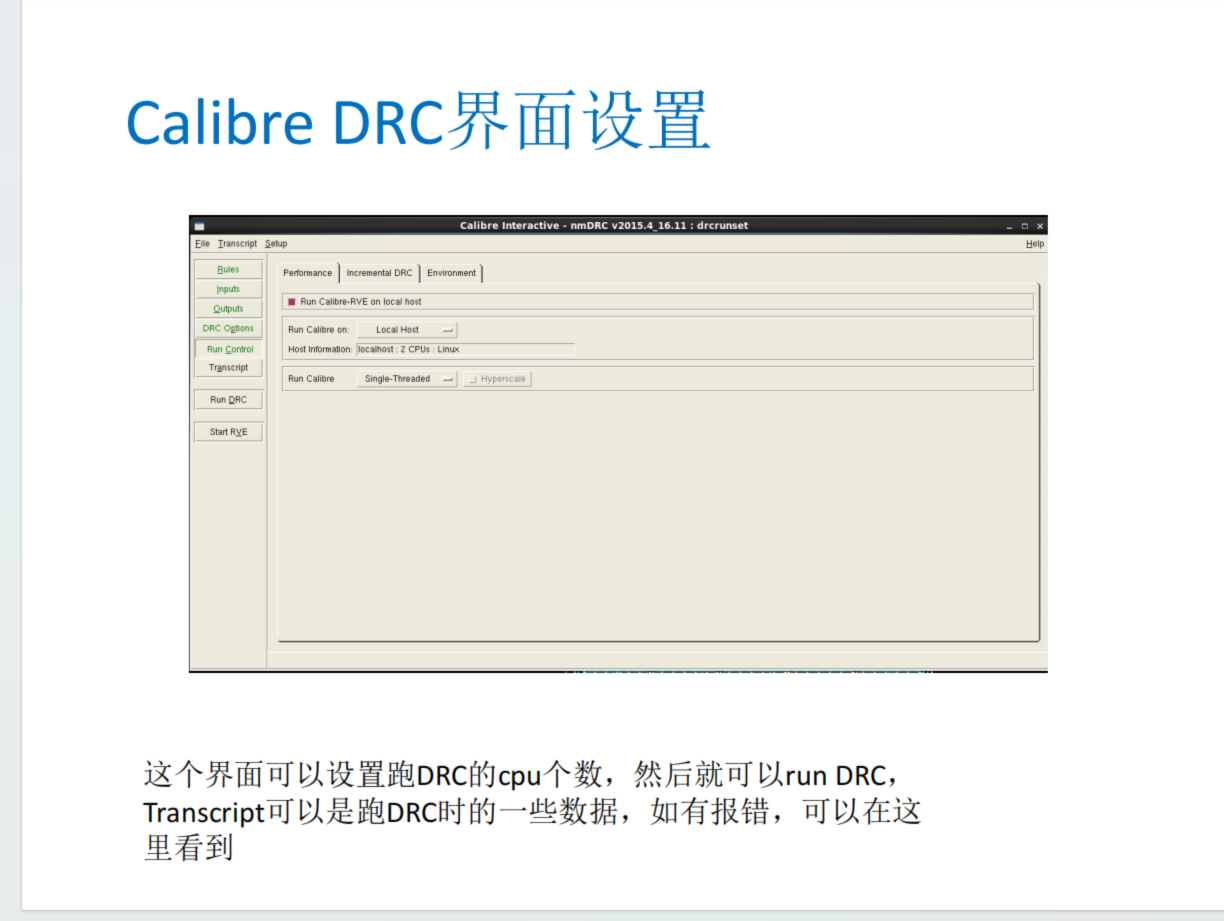Maximize the Calibre Interactive window

click(x=1025, y=226)
